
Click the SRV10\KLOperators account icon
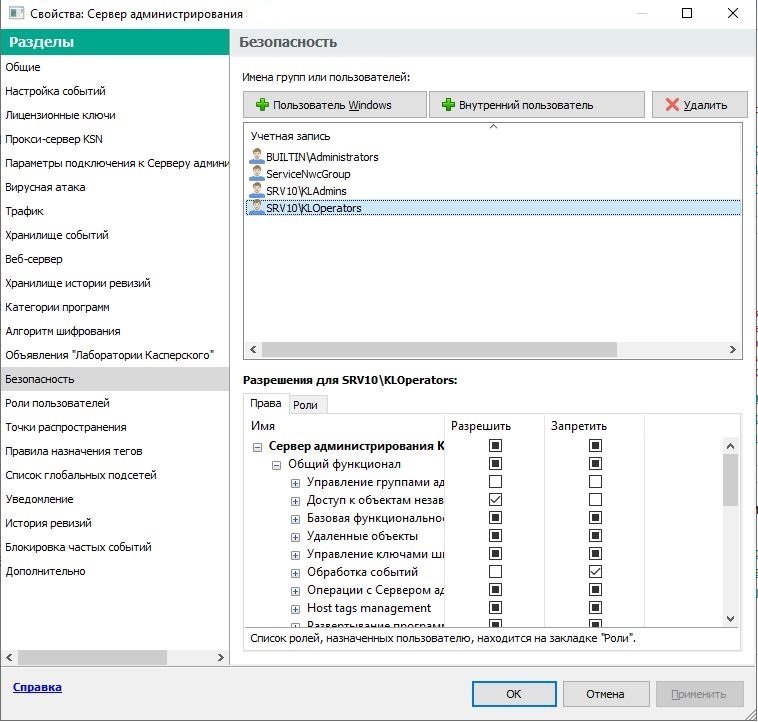point(257,208)
